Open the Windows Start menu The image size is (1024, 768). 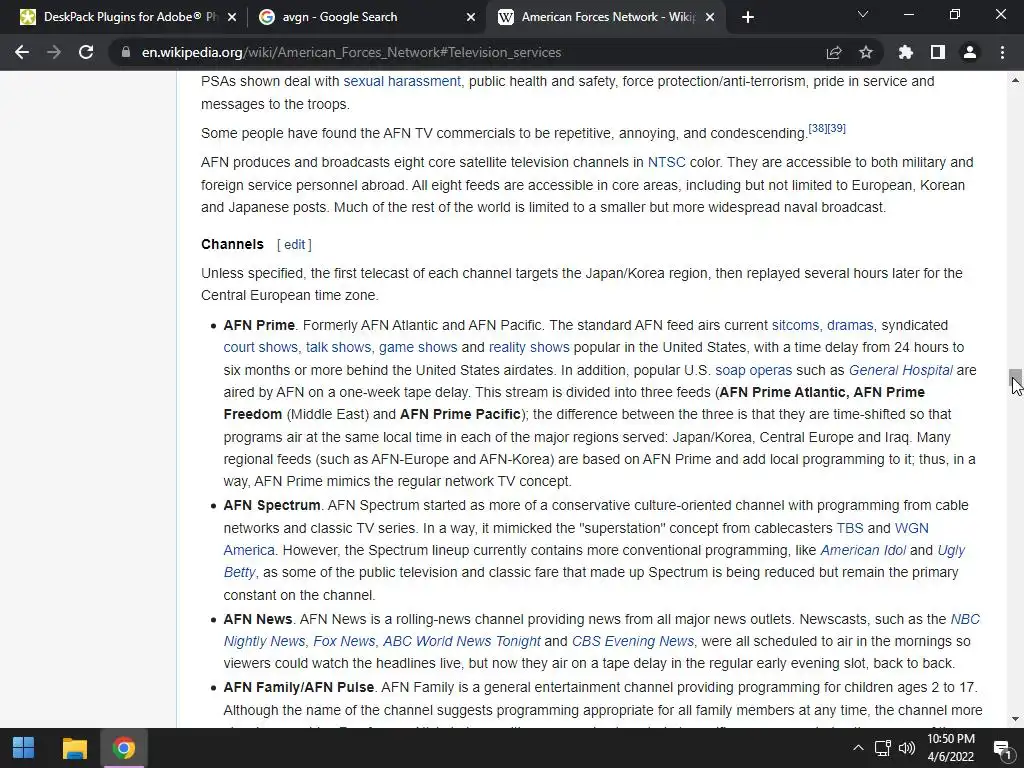click(x=24, y=748)
